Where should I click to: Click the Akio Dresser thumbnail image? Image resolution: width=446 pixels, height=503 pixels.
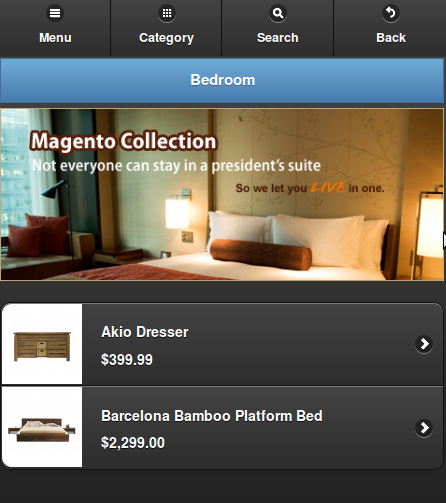click(42, 344)
